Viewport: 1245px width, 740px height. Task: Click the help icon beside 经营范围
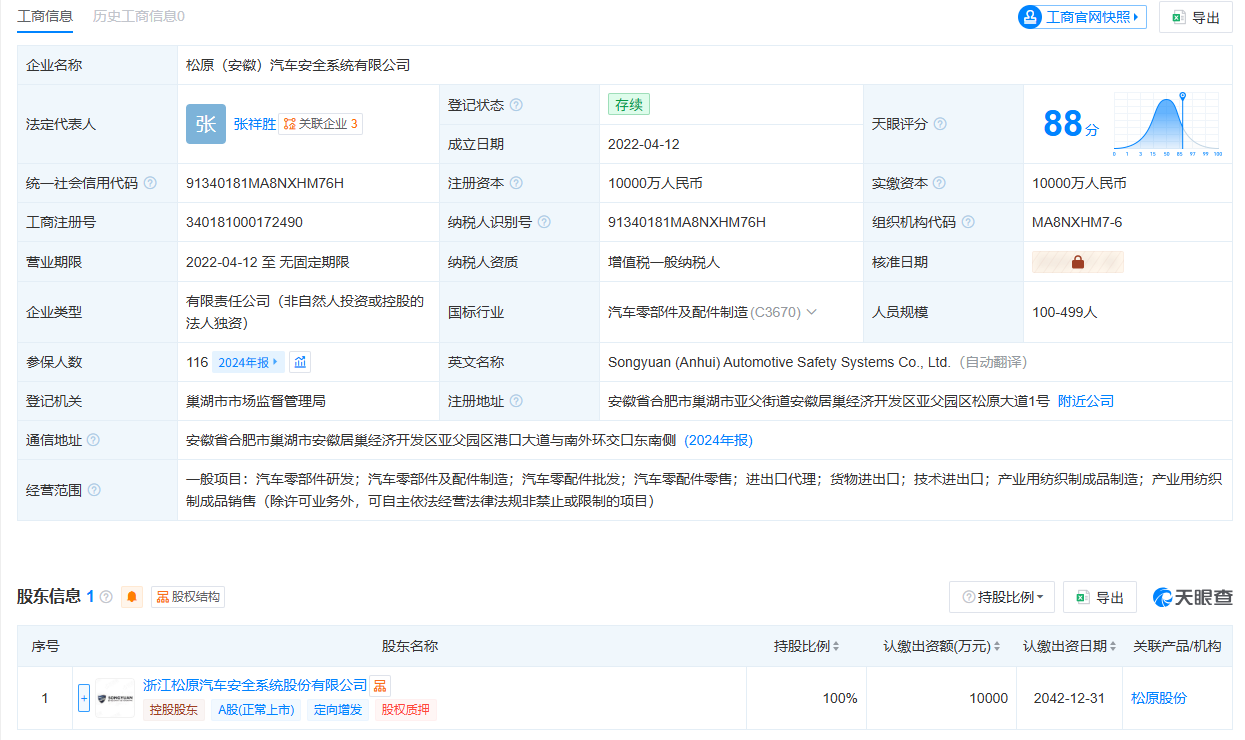94,490
